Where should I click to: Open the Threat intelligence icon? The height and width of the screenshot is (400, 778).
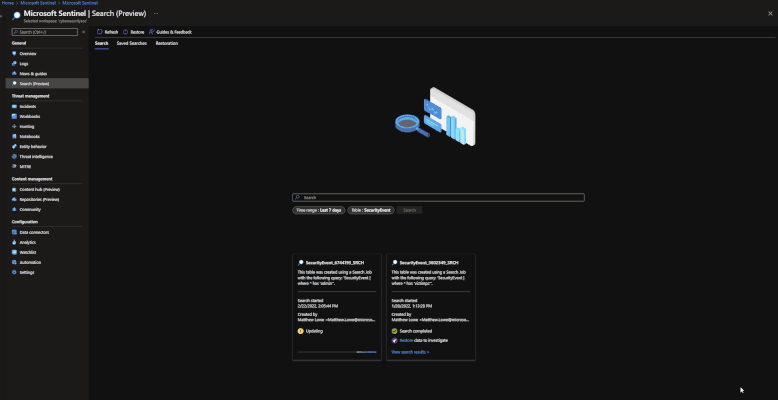click(14, 156)
